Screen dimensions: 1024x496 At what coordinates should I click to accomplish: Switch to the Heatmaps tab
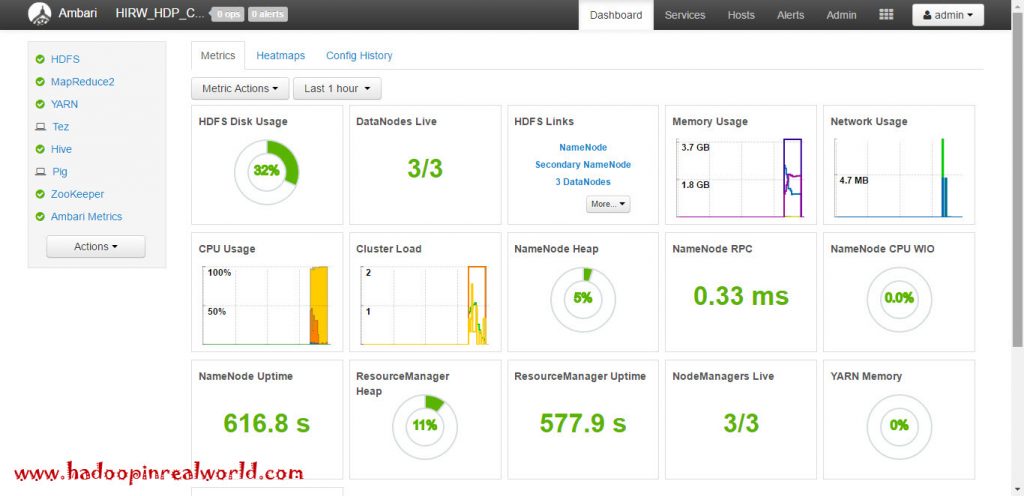click(x=280, y=56)
